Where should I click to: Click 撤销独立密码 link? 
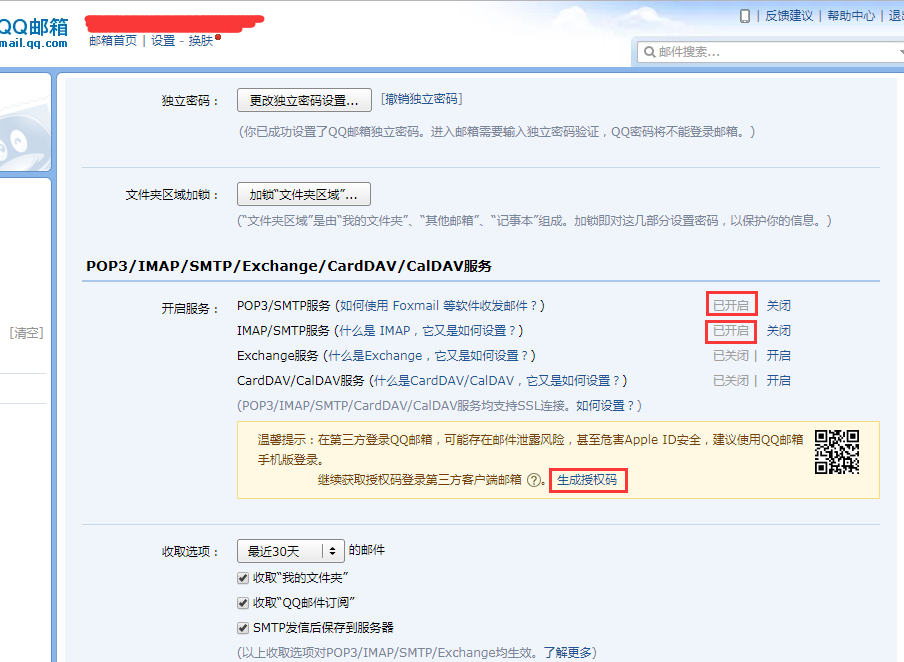pos(421,99)
